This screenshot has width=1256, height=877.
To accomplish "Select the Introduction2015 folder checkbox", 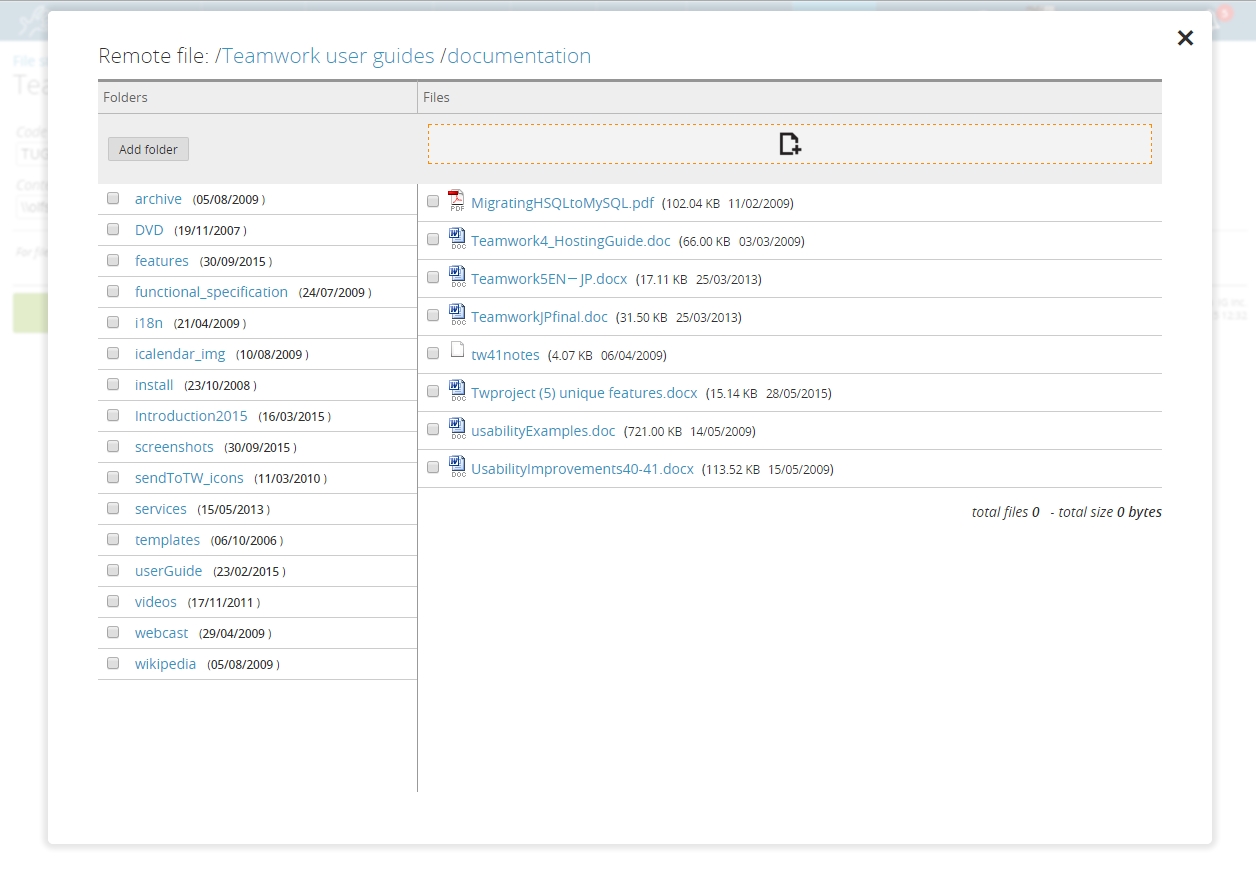I will point(113,416).
